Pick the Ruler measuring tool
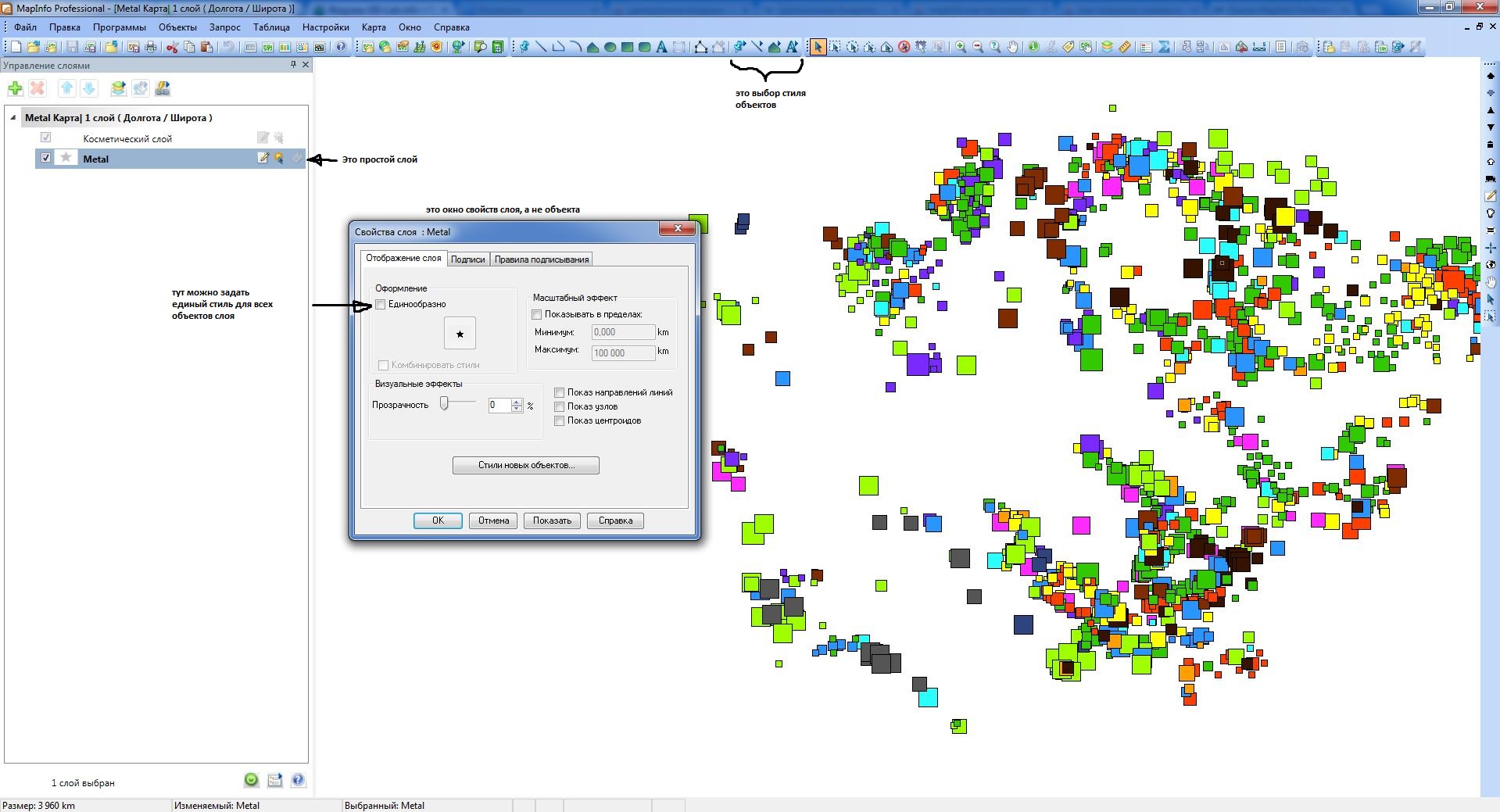1500x812 pixels. 1124,47
